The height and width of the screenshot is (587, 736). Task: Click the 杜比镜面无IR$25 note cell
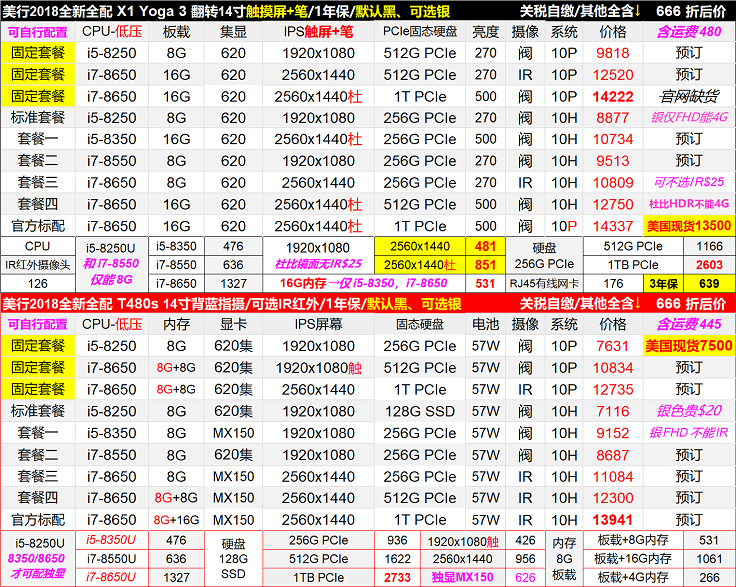coord(318,264)
